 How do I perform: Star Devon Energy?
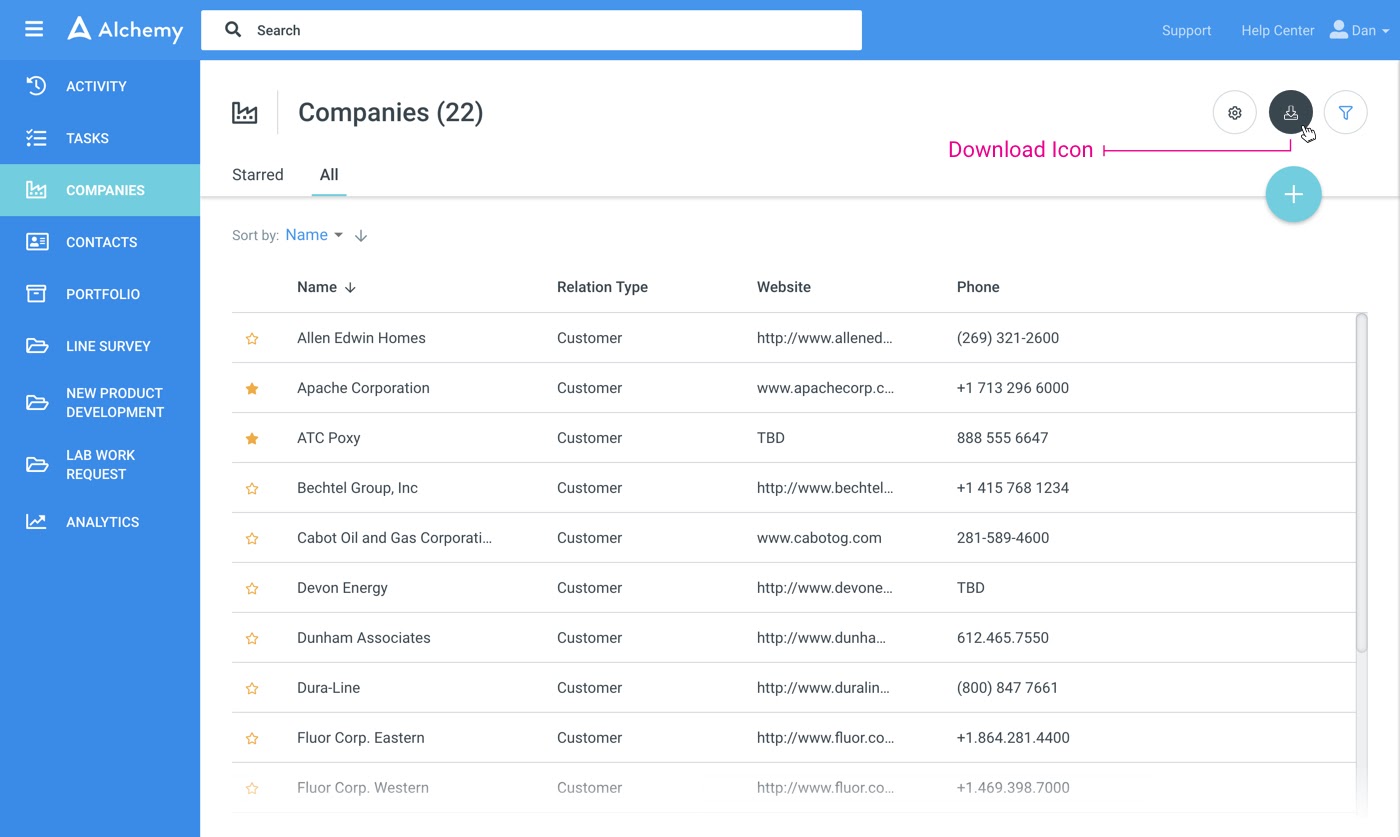coord(252,589)
